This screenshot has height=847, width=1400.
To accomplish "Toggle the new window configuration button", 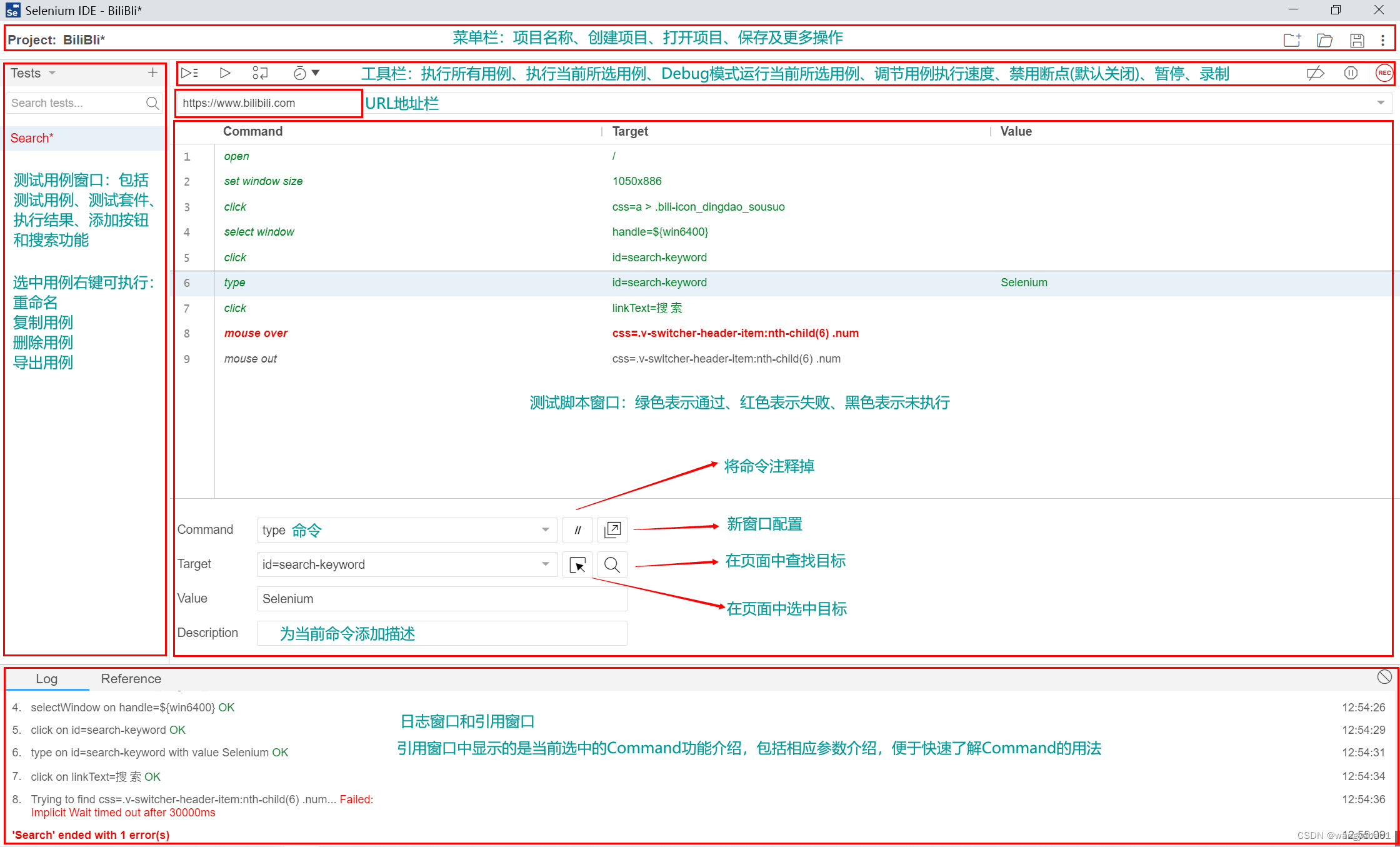I will coord(612,530).
